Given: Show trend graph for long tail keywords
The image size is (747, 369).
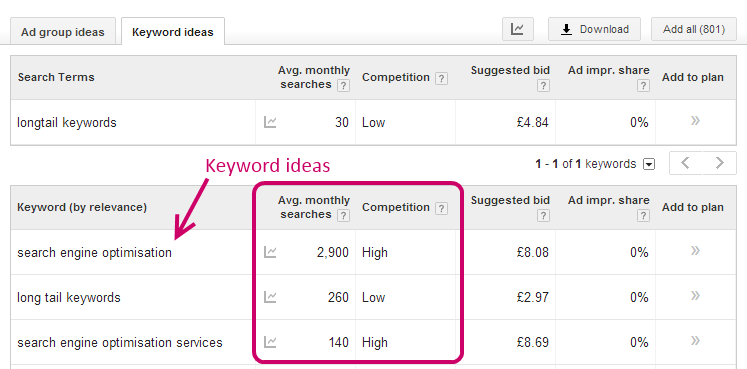Looking at the screenshot, I should tap(270, 297).
